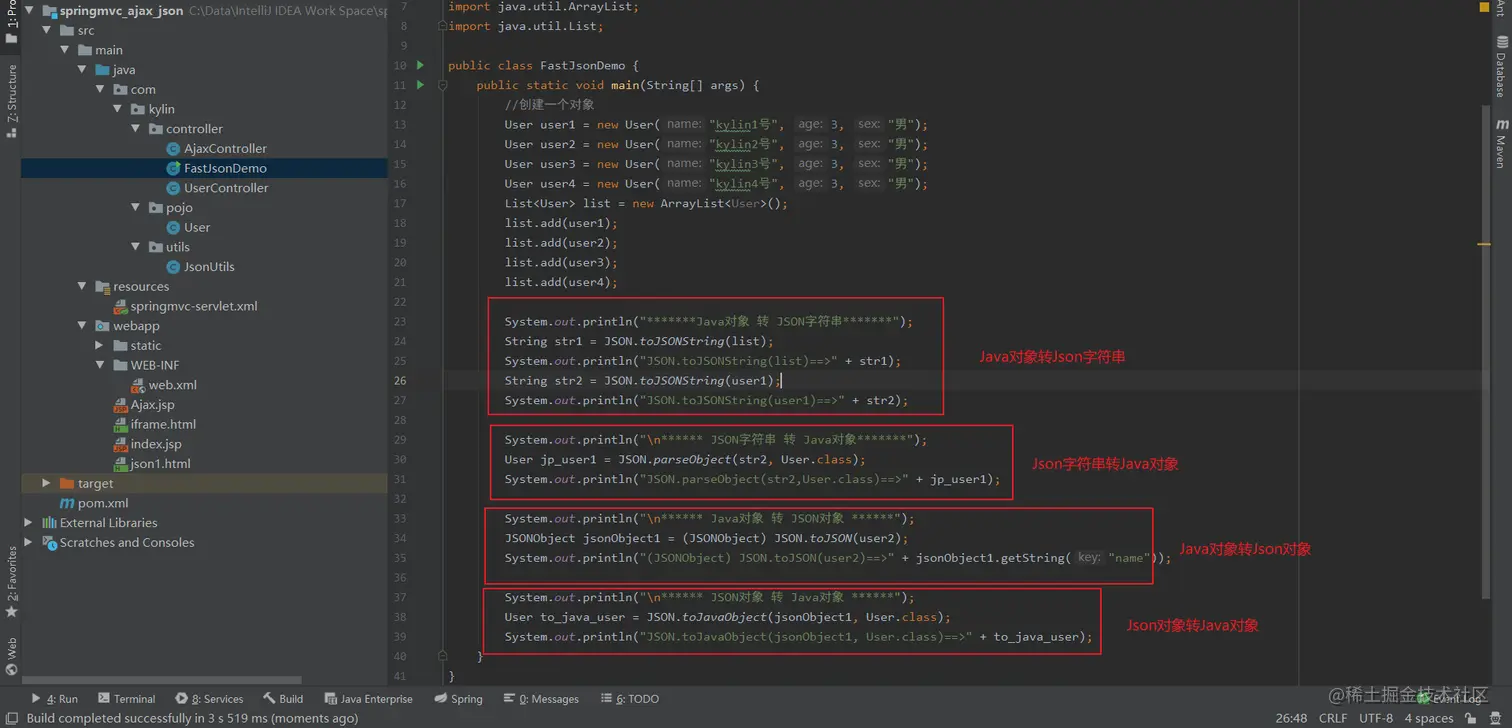Select the User class under pojo

[188, 228]
